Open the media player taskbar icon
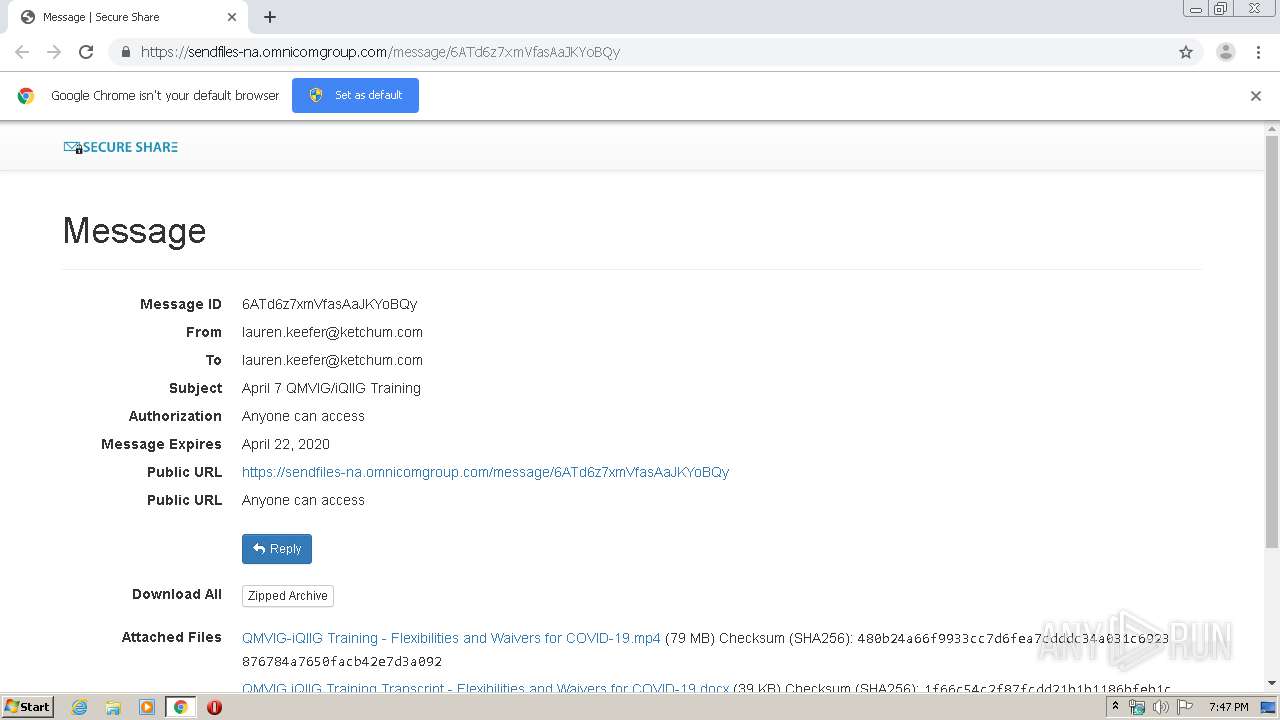This screenshot has height=720, width=1280. click(x=146, y=707)
